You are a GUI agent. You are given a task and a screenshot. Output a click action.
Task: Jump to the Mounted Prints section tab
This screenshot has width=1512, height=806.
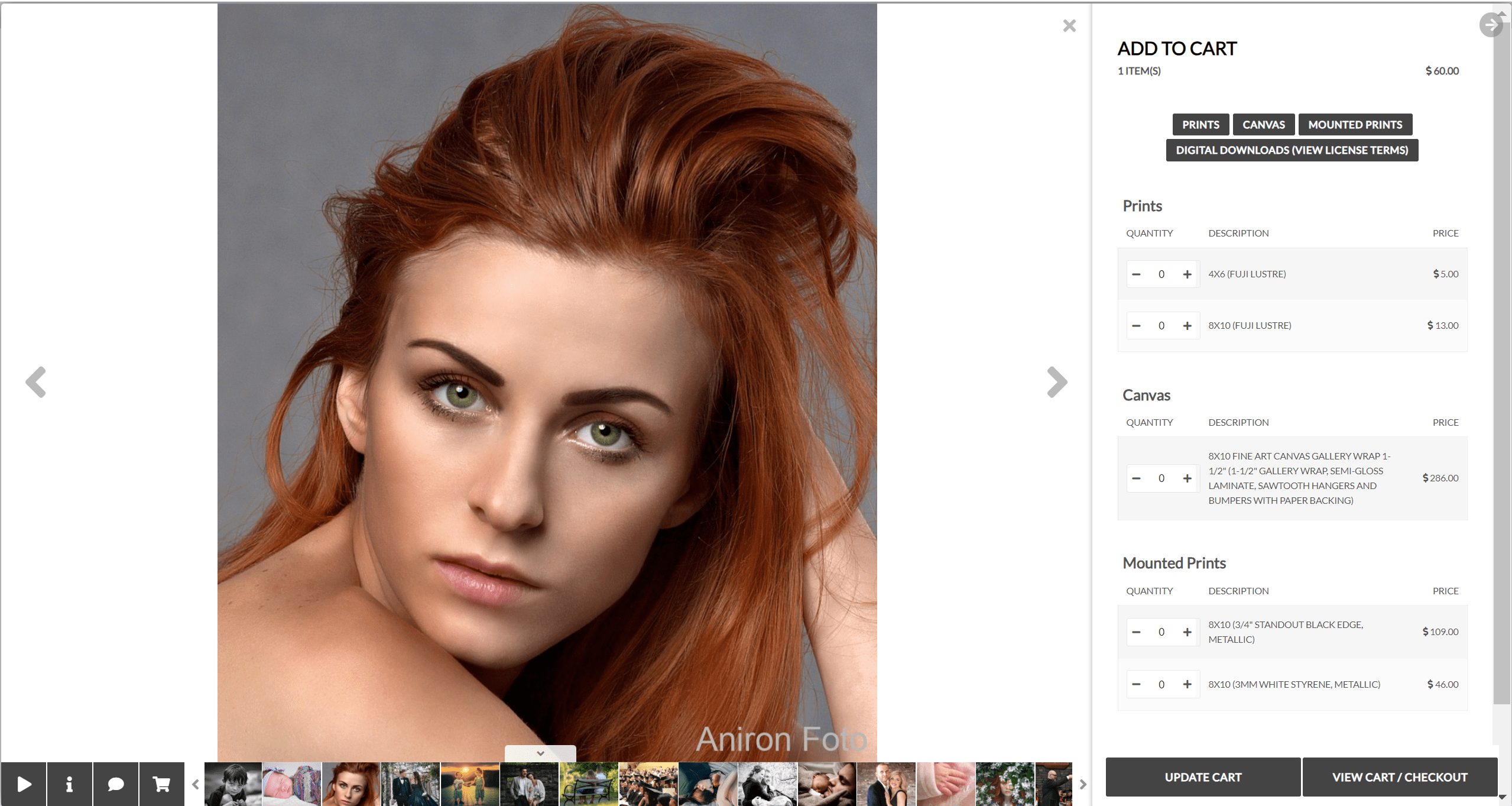pyautogui.click(x=1355, y=125)
